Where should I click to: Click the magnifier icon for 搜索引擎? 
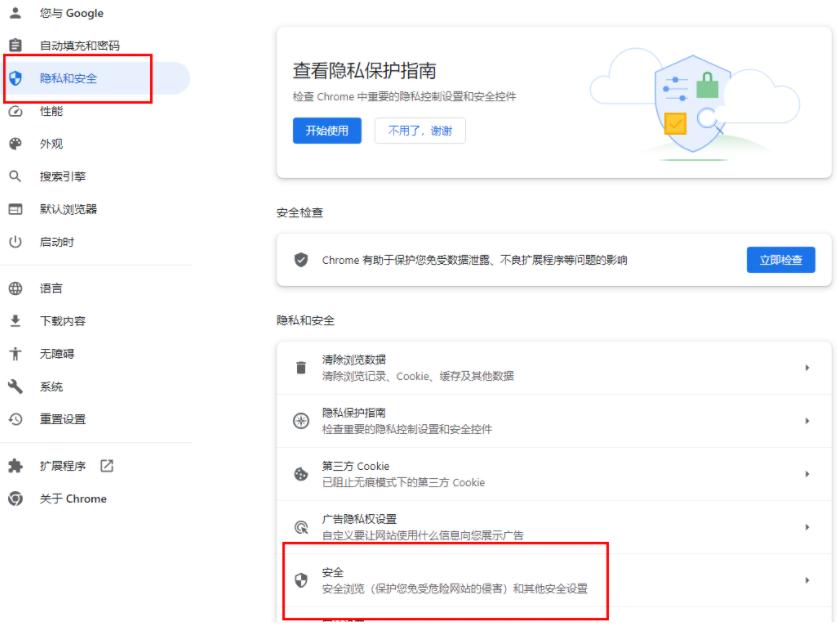point(15,176)
